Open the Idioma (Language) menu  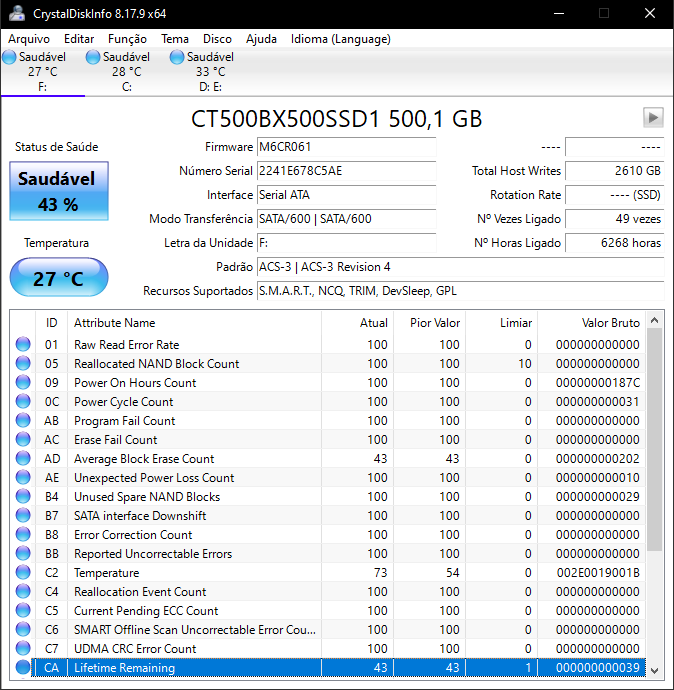tap(341, 39)
